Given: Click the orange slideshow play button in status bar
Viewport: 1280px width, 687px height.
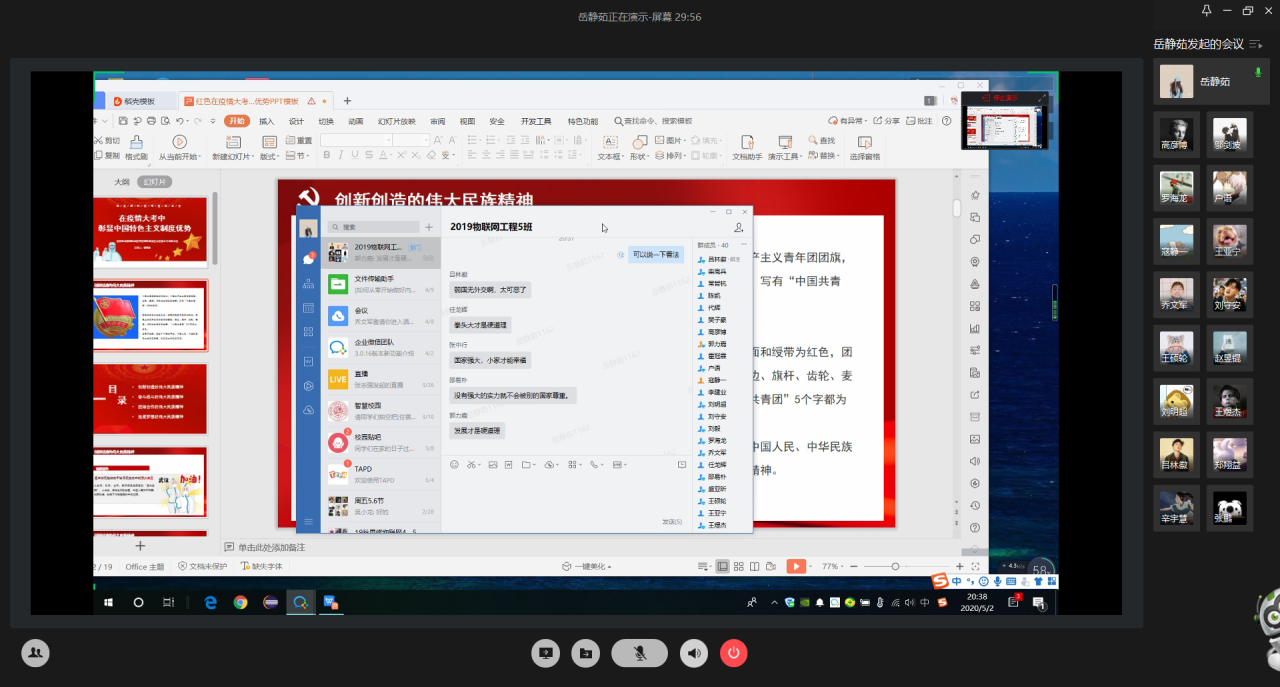Looking at the screenshot, I should point(796,566).
